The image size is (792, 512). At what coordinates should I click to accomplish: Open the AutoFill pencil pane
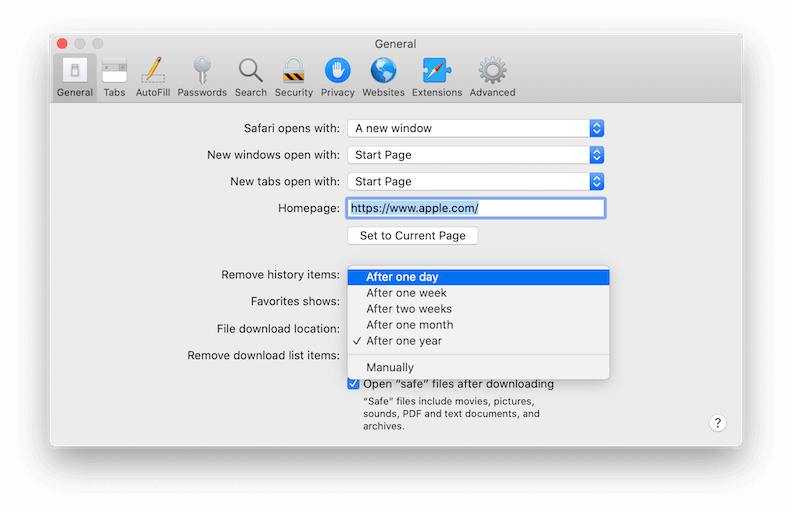coord(153,77)
